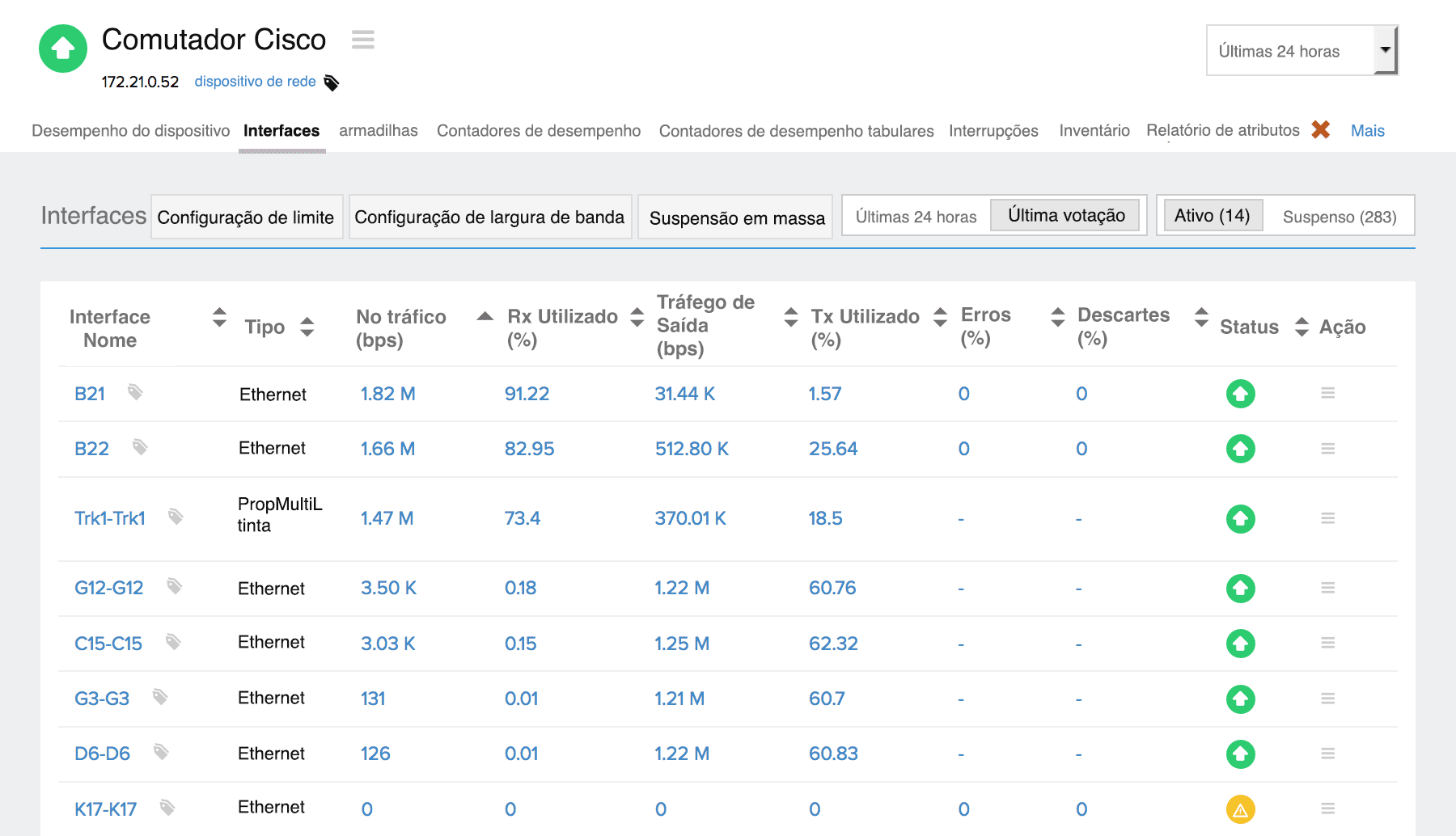The image size is (1456, 836).
Task: Remove the Relatório de atributos tab with the X
Action: (1320, 129)
